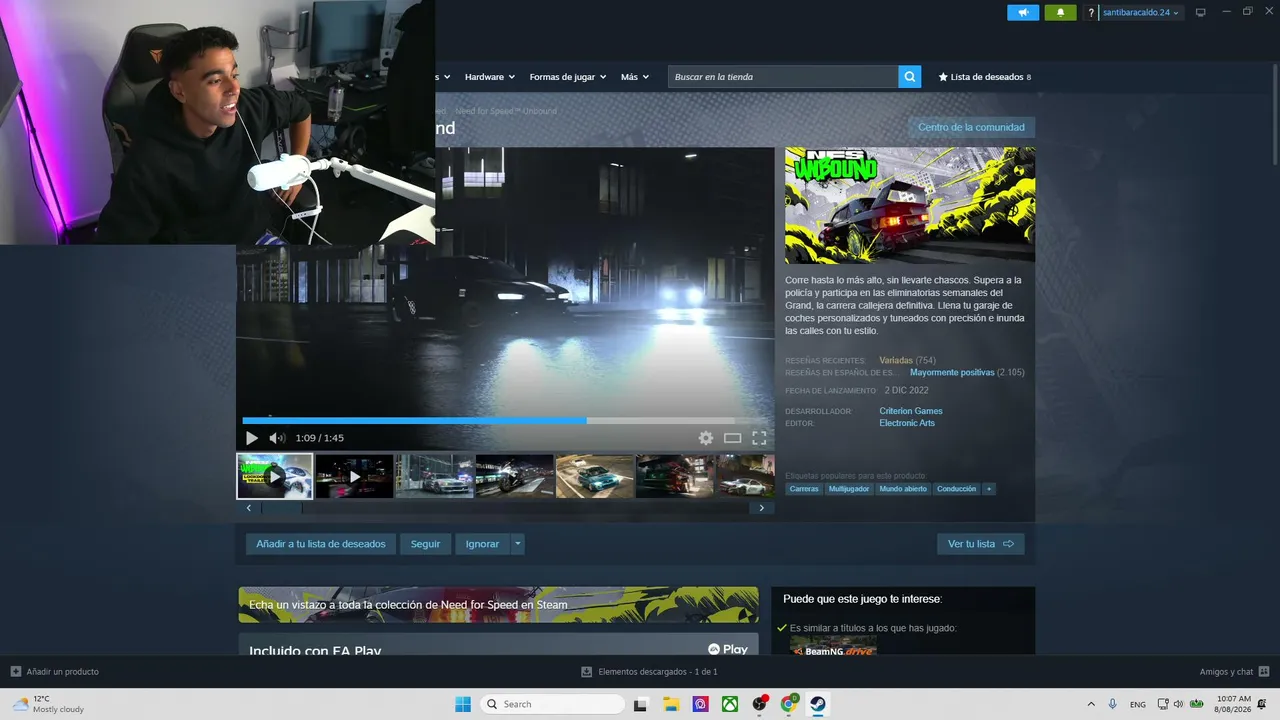The width and height of the screenshot is (1280, 720).
Task: Expand the Formas de jugar dropdown
Action: click(x=568, y=77)
